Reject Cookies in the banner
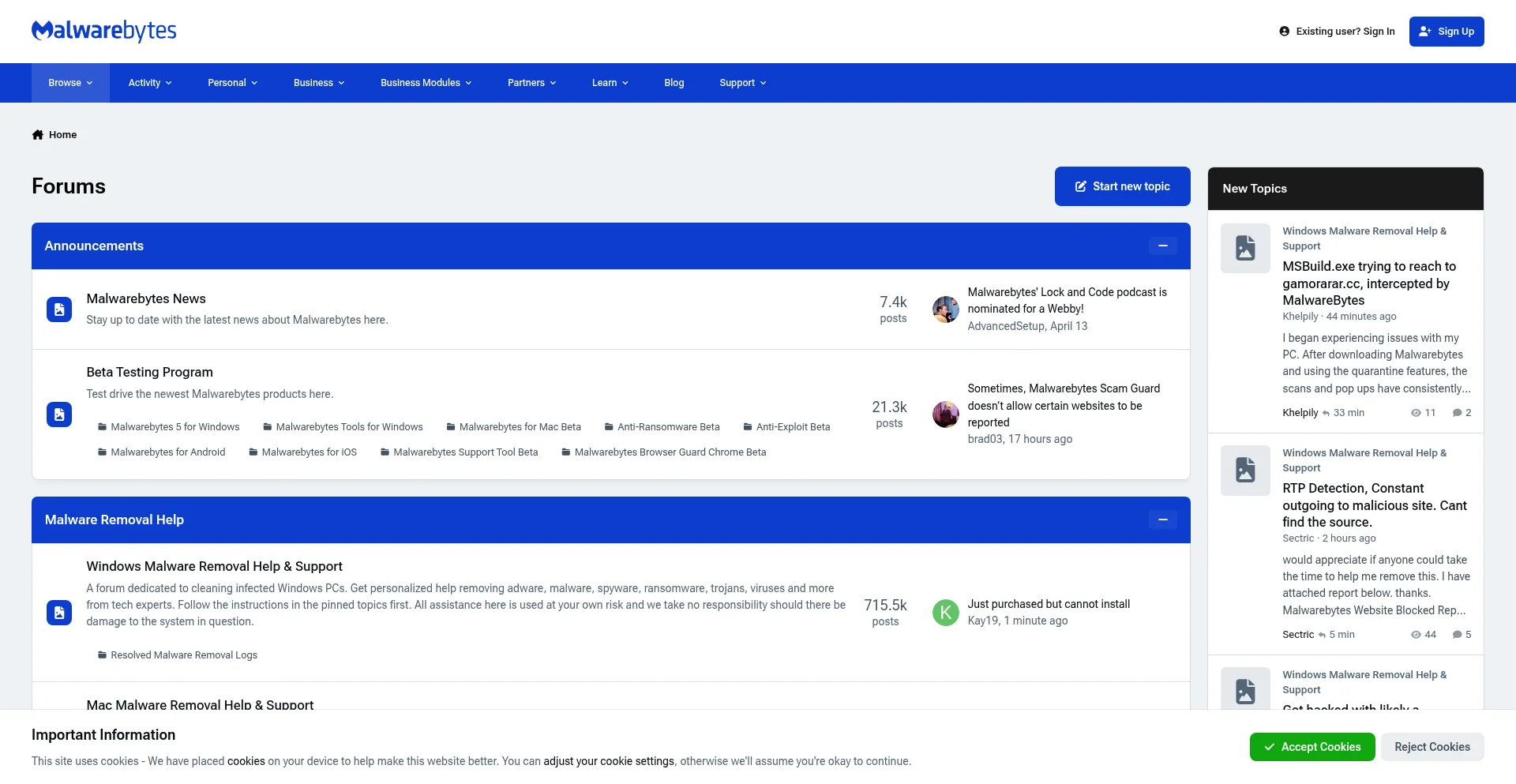This screenshot has width=1516, height=784. [1432, 747]
